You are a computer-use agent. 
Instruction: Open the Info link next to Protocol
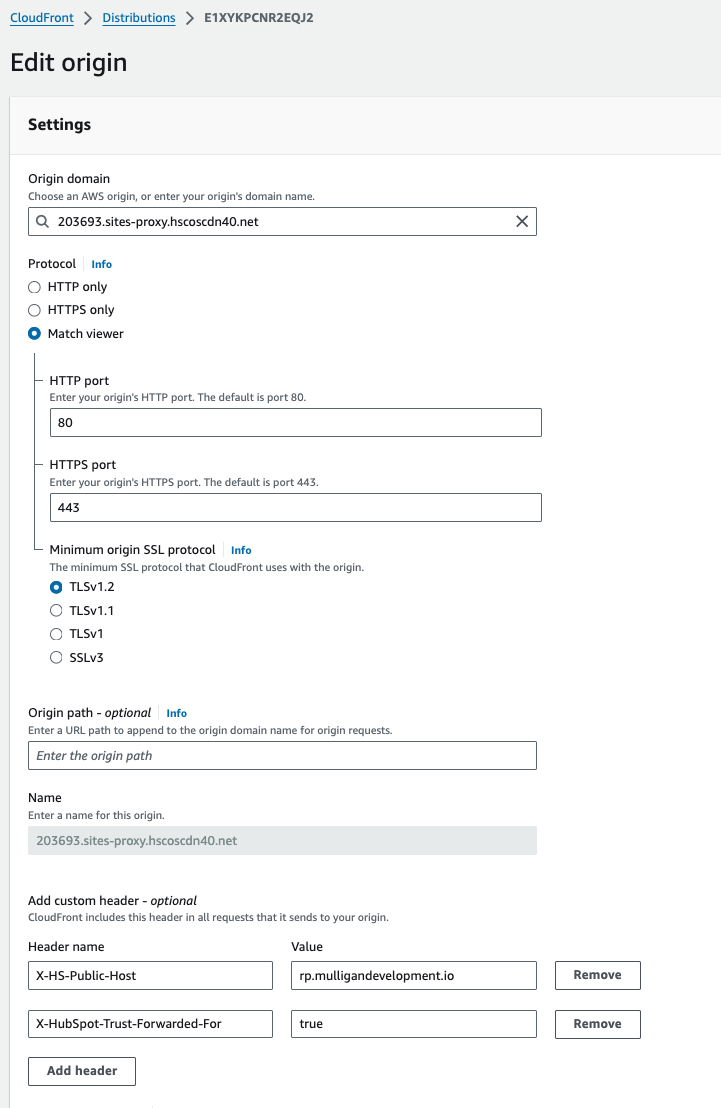pos(101,264)
